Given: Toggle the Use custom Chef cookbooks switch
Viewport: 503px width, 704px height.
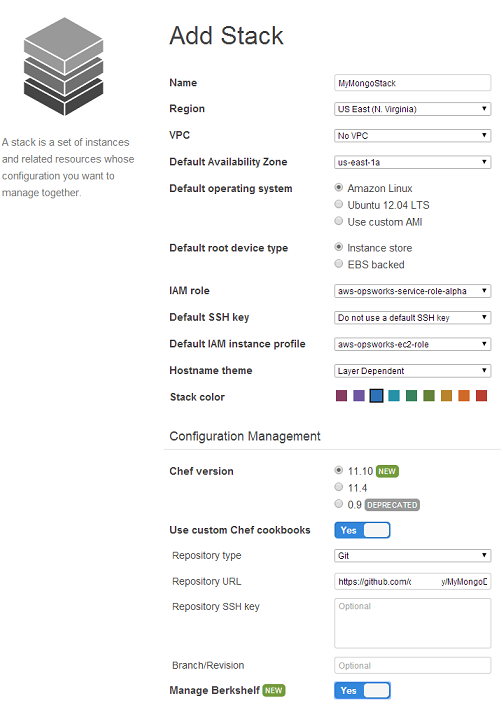Looking at the screenshot, I should point(362,530).
